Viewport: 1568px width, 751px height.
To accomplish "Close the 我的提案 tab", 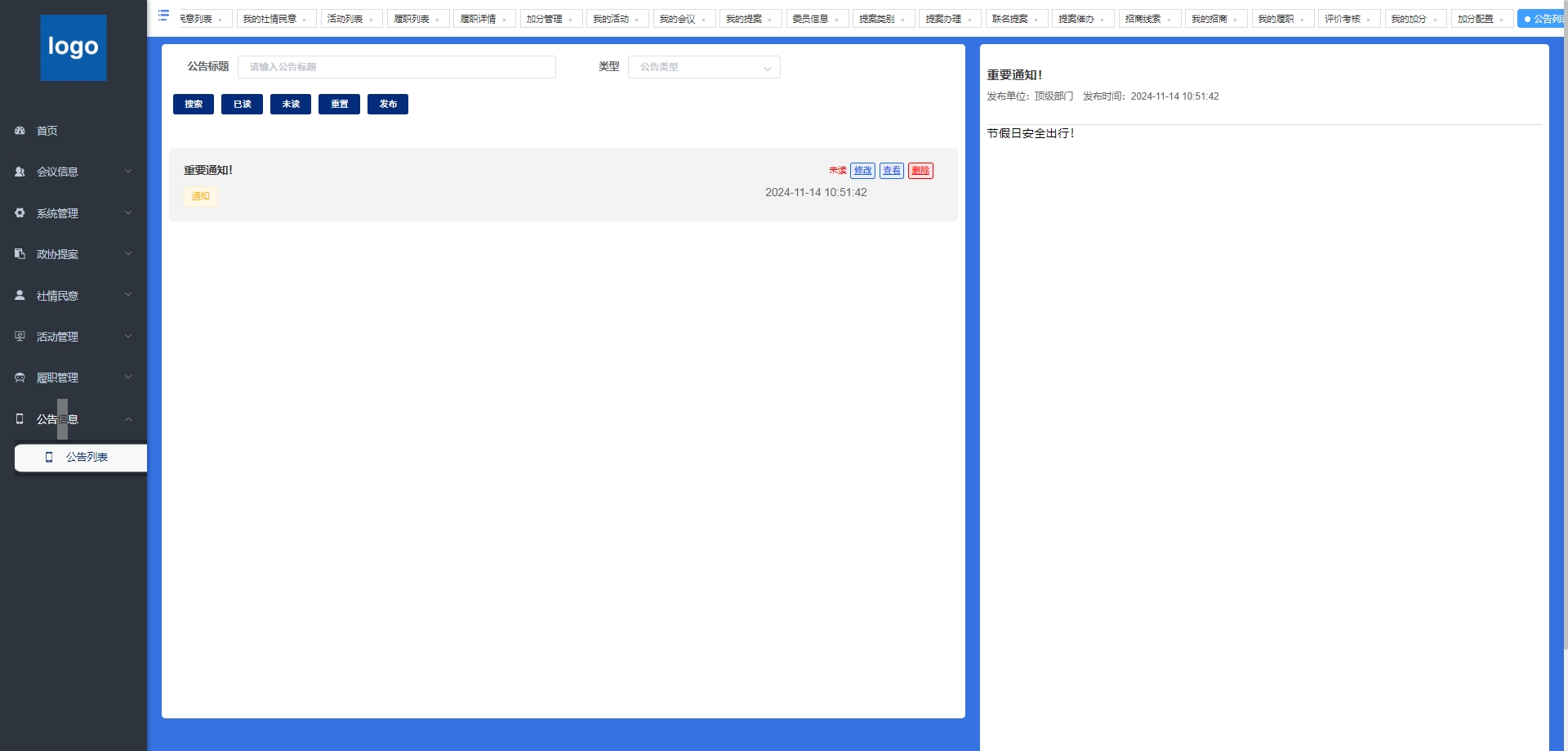I will 769,20.
